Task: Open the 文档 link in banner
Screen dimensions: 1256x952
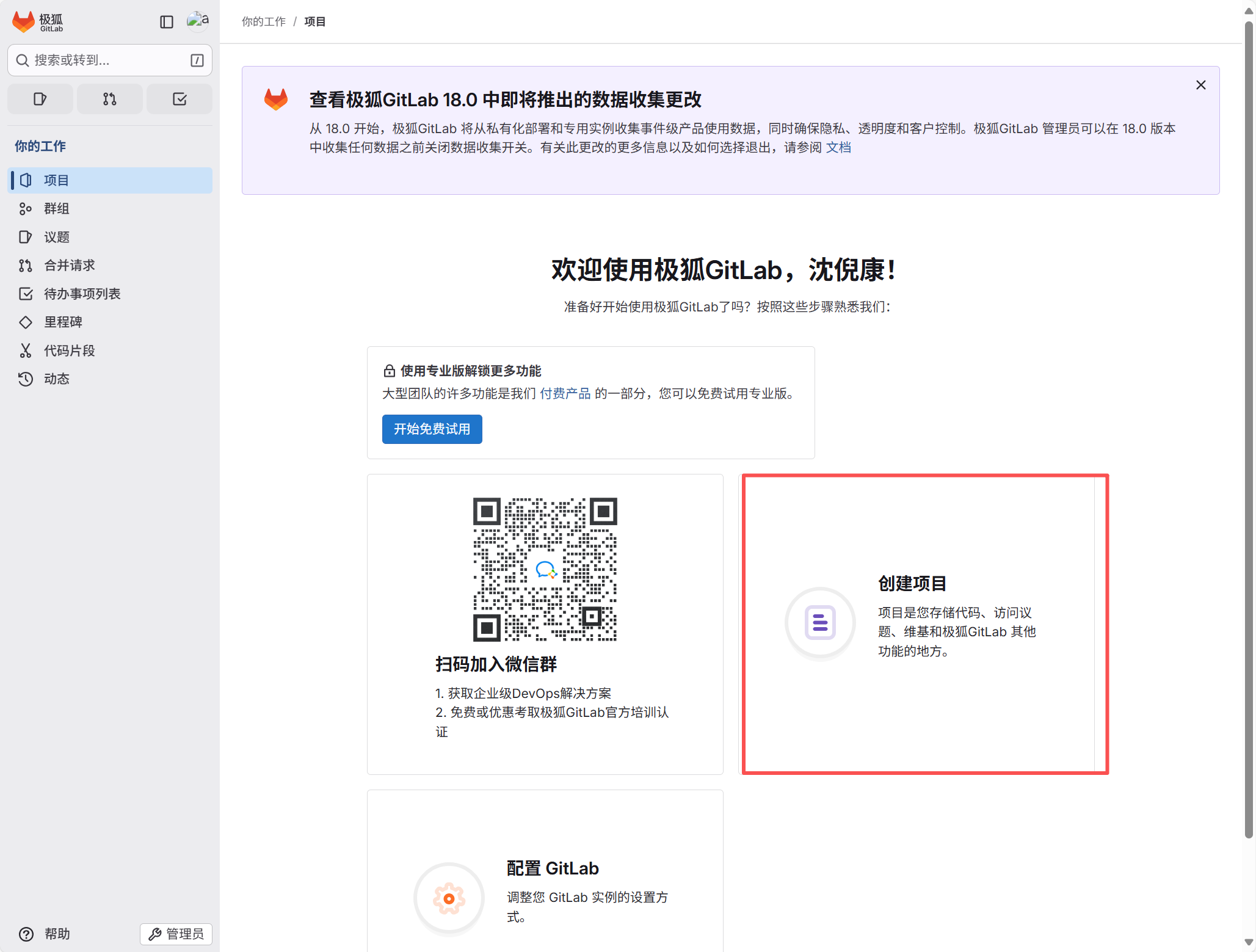Action: 838,148
